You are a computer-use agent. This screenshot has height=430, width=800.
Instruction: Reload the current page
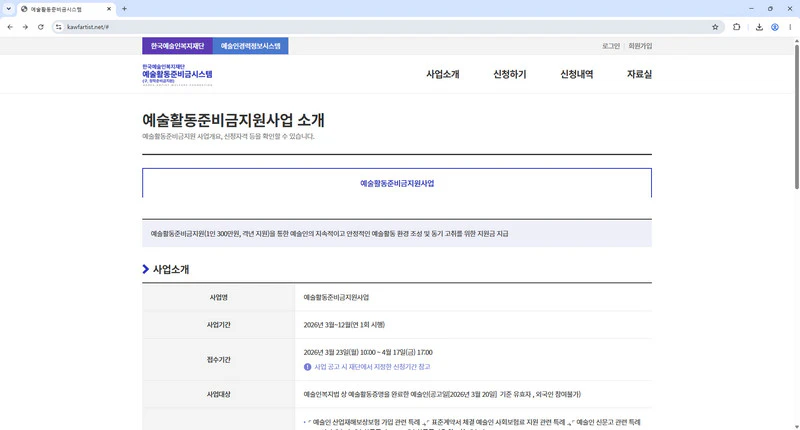(x=40, y=27)
